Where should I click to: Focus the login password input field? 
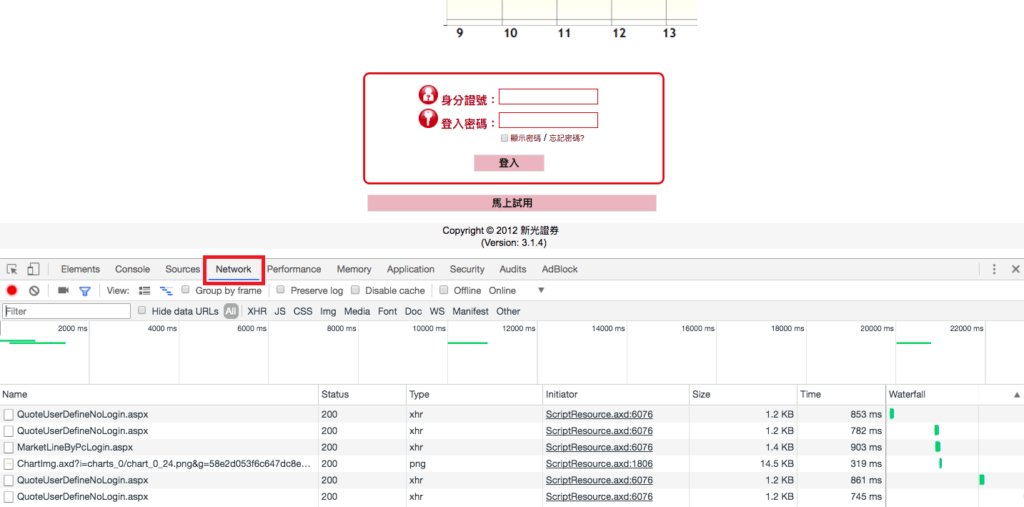pyautogui.click(x=549, y=120)
